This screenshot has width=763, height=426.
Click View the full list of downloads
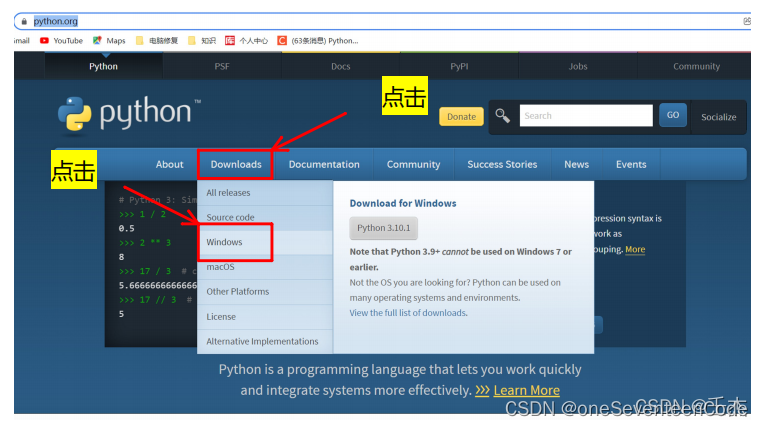pyautogui.click(x=408, y=313)
